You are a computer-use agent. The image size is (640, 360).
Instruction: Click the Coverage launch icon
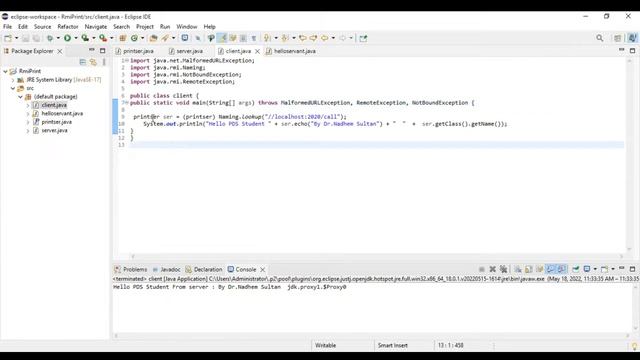(x=85, y=38)
